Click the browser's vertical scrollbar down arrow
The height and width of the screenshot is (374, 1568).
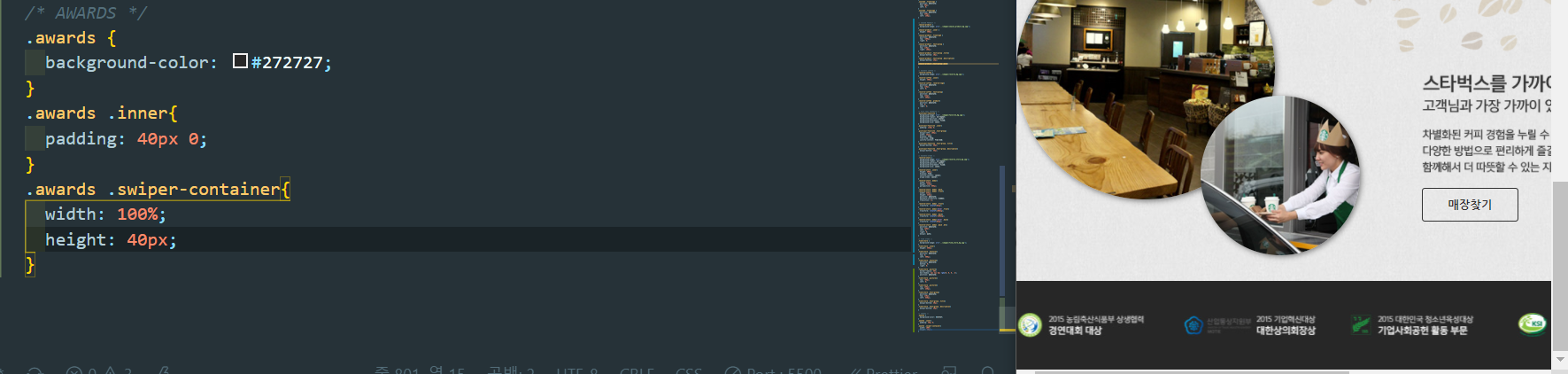1560,360
